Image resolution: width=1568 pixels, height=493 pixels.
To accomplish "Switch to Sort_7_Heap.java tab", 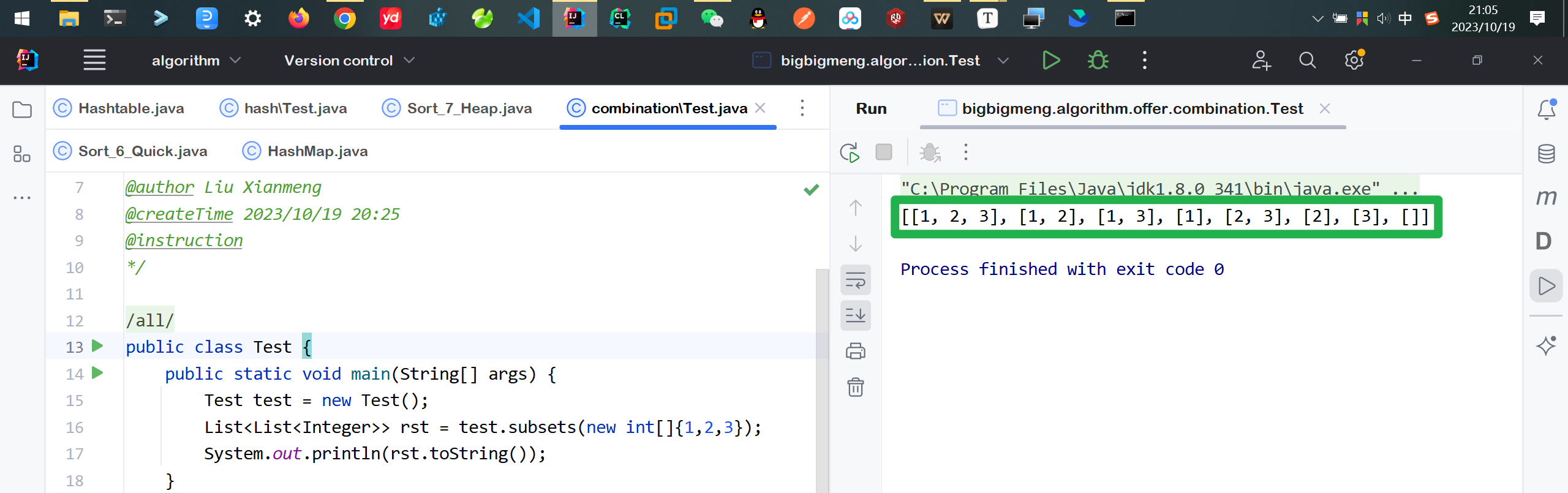I will 457,108.
